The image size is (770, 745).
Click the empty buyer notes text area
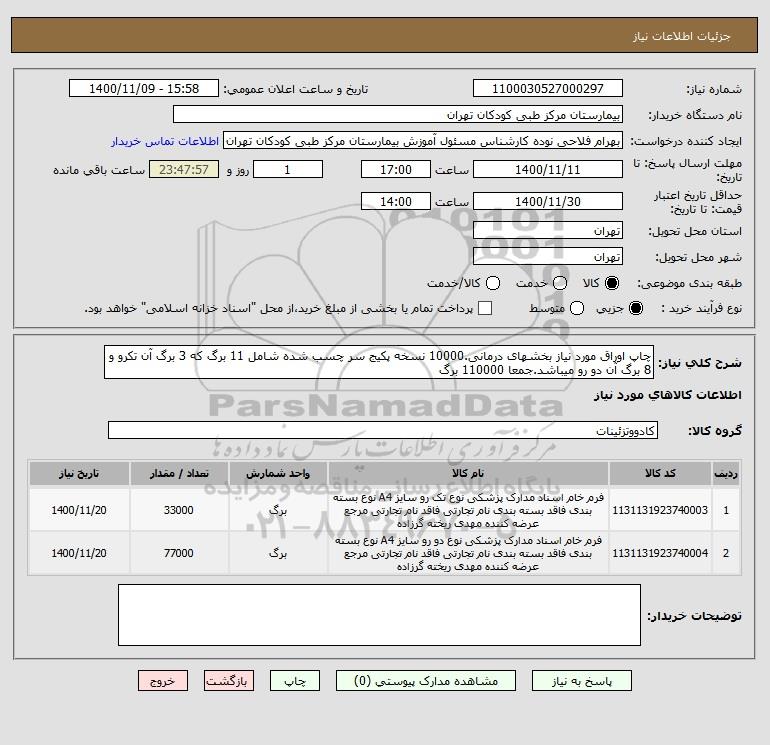(379, 615)
